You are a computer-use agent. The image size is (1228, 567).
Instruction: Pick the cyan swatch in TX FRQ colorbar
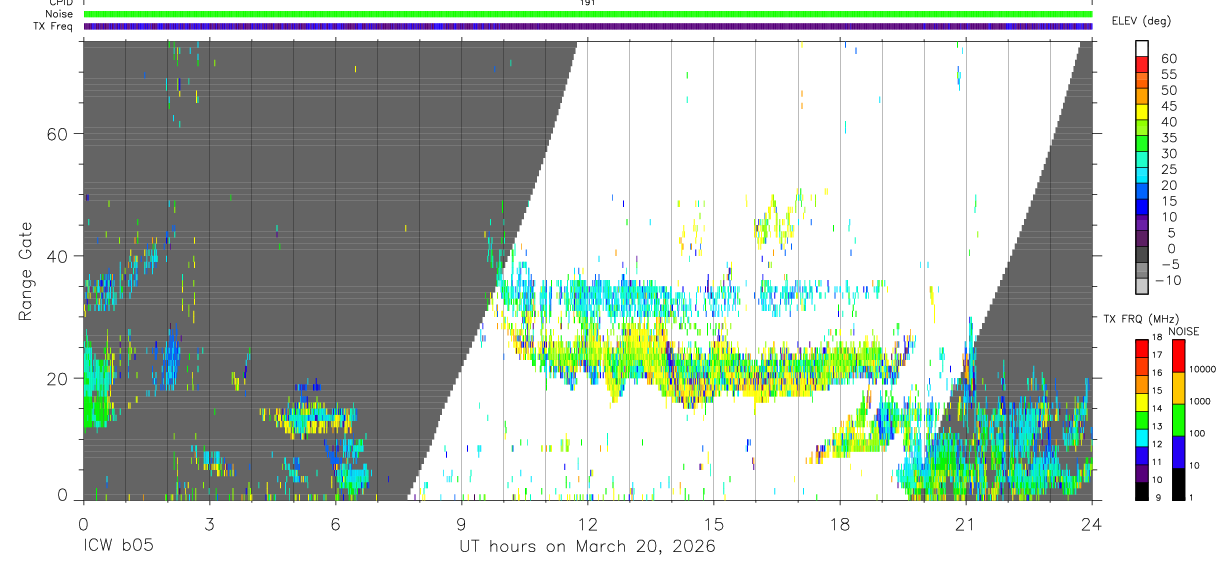pyautogui.click(x=1142, y=437)
